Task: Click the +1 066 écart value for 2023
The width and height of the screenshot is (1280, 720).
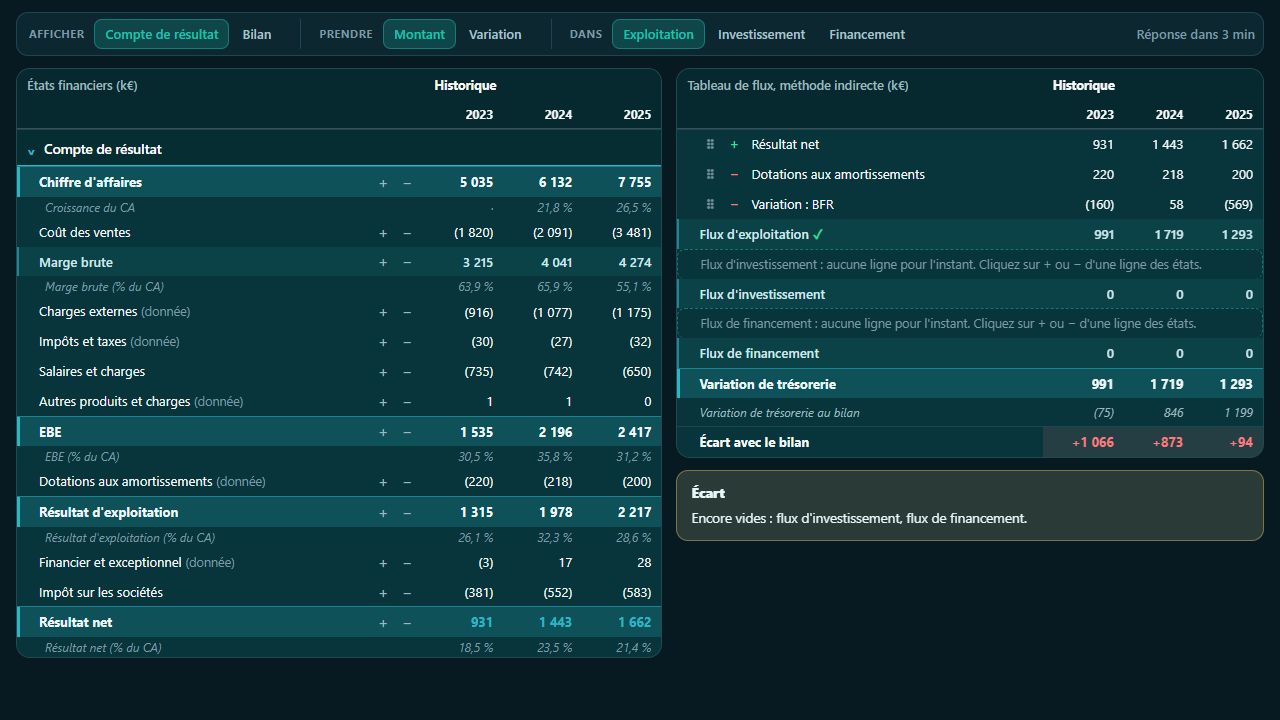Action: [1093, 442]
